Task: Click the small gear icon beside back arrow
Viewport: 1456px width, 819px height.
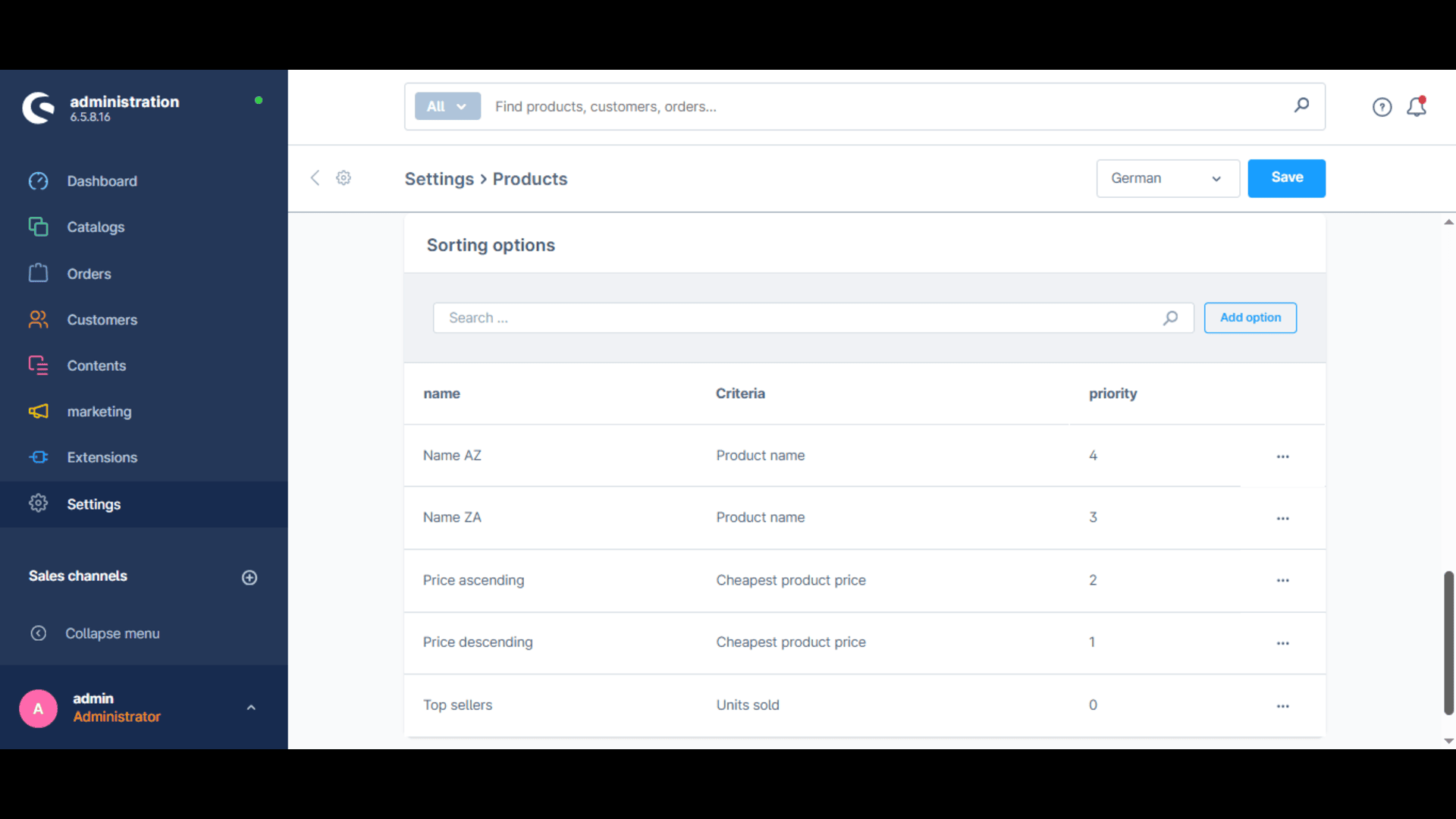Action: (344, 177)
